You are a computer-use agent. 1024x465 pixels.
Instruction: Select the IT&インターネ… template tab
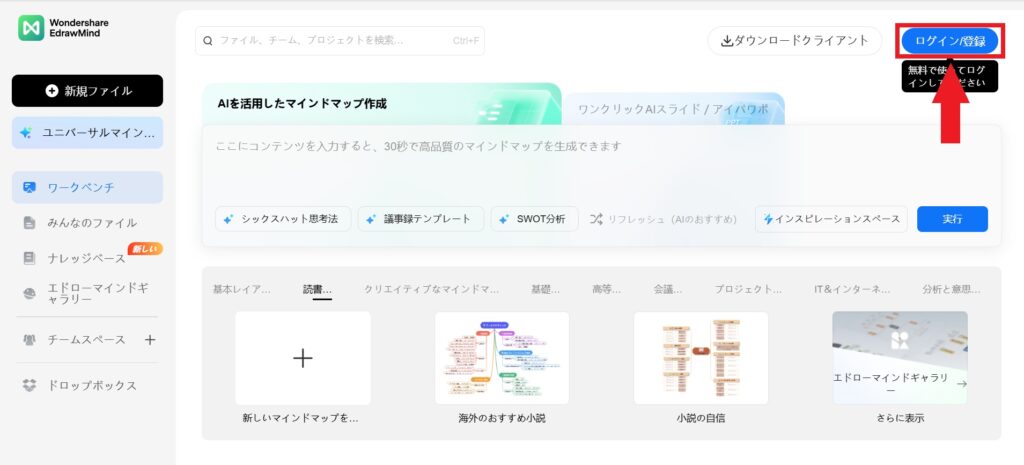coord(852,289)
